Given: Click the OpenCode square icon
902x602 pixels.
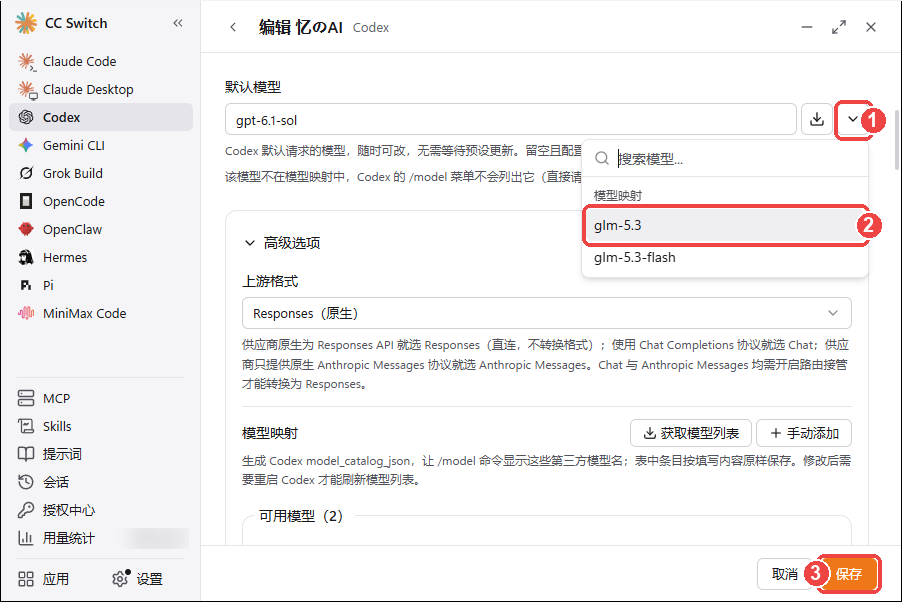Looking at the screenshot, I should 26,201.
